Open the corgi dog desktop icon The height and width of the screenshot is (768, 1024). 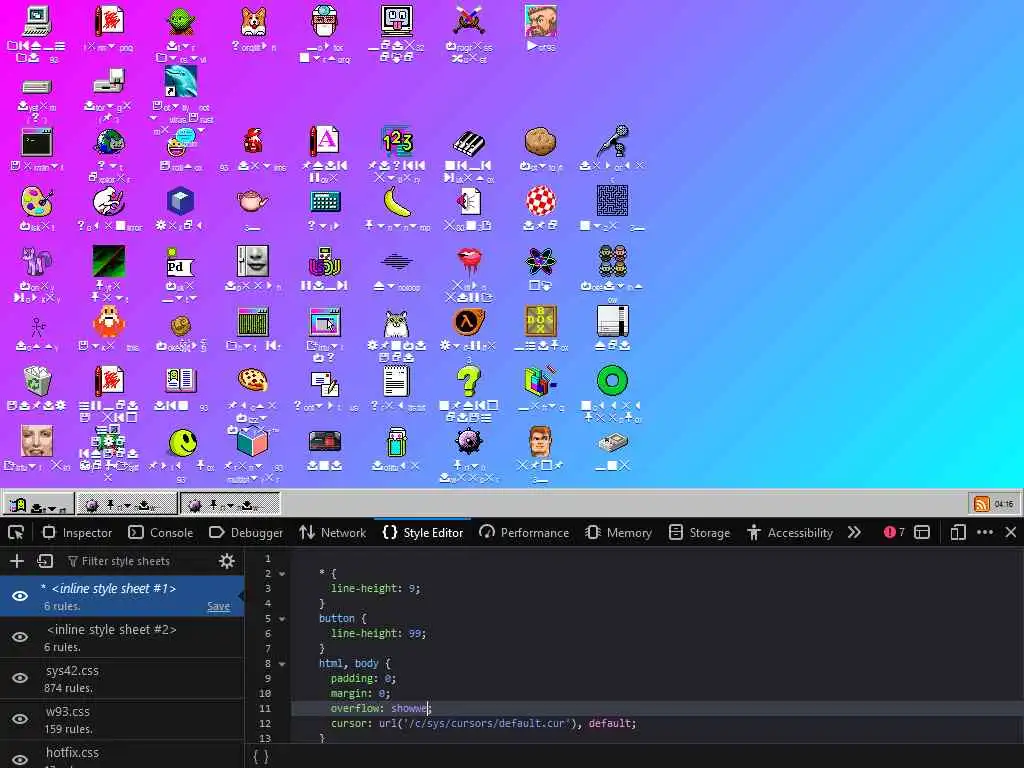[253, 22]
